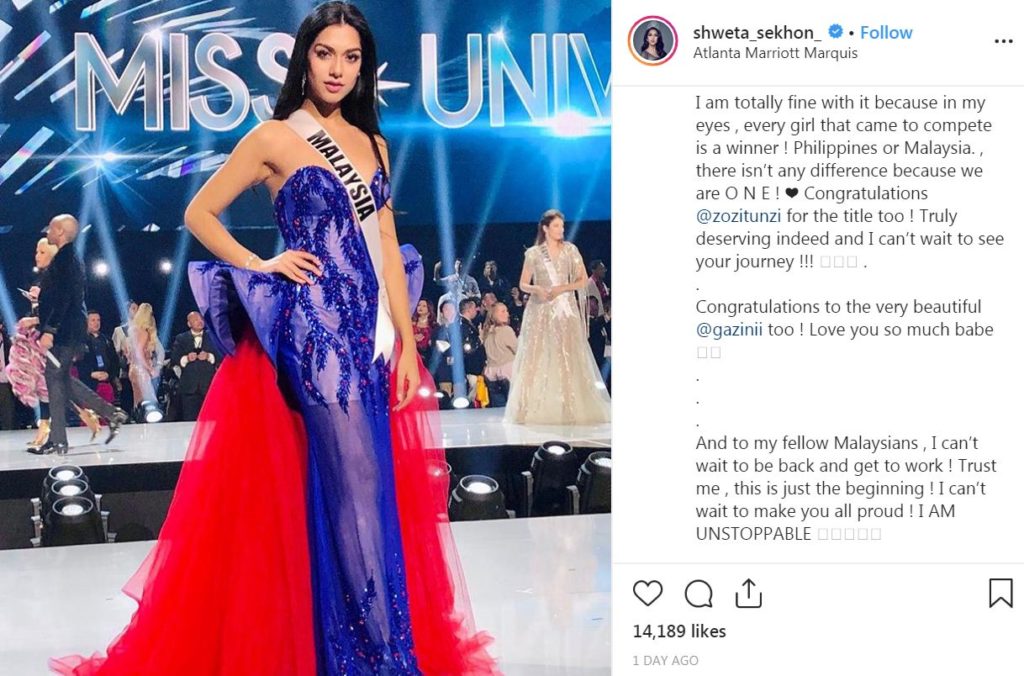
Task: Visit the @gazinii mention
Action: pyautogui.click(x=729, y=329)
